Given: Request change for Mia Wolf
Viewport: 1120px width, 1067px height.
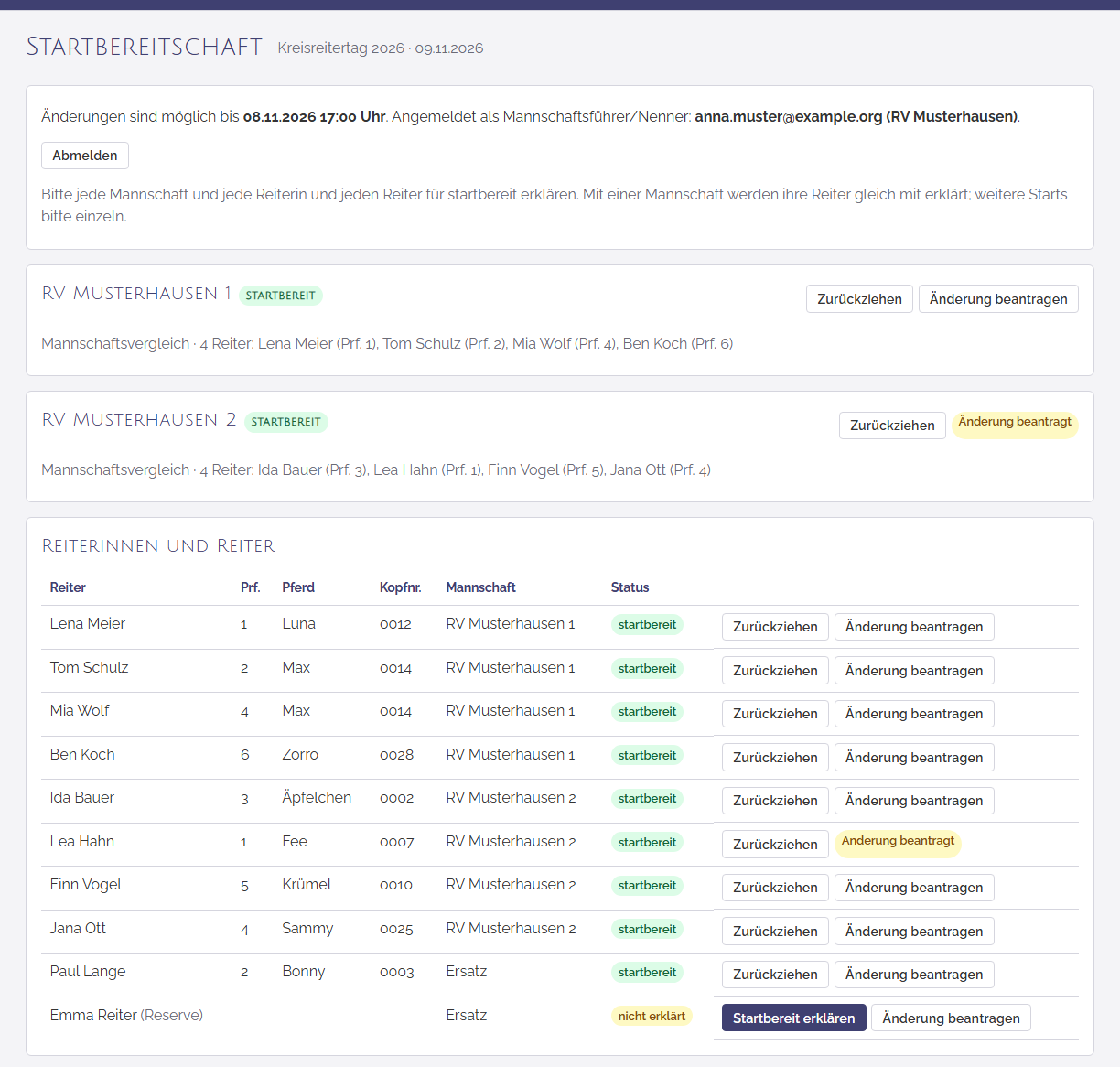Looking at the screenshot, I should click(914, 714).
